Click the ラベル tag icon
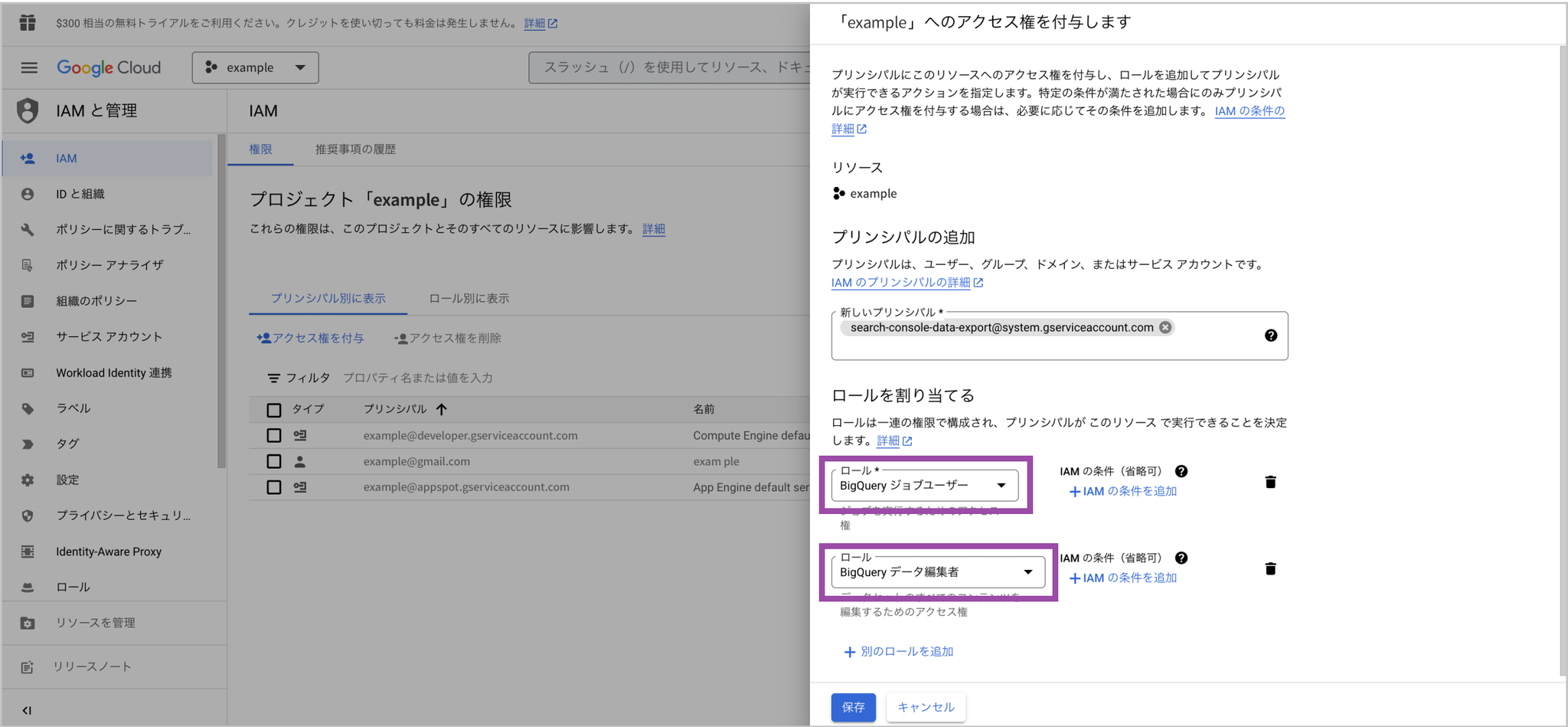Screen dimensions: 1568x727 click(x=28, y=408)
